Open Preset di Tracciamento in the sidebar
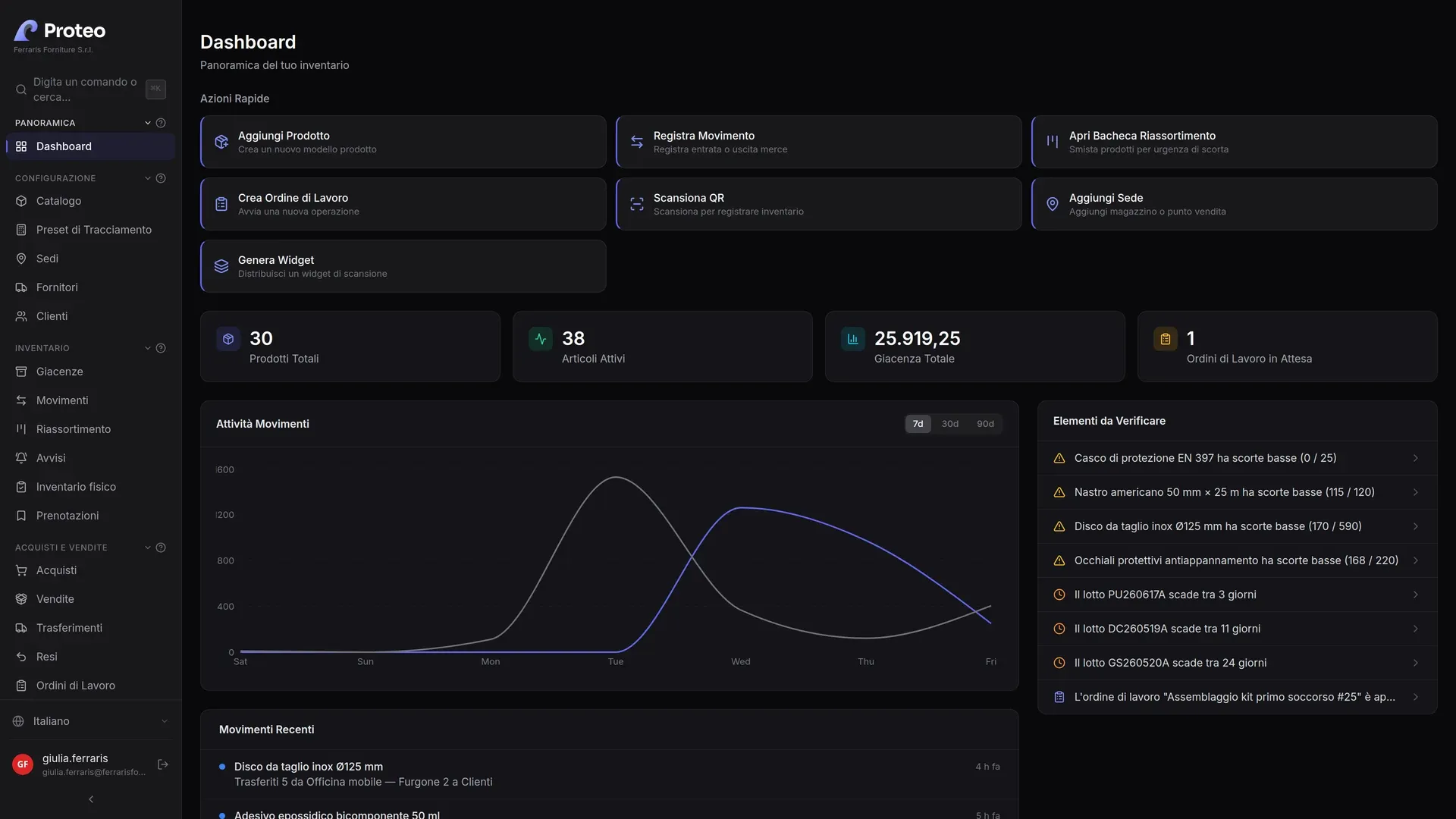The height and width of the screenshot is (819, 1456). point(91,230)
